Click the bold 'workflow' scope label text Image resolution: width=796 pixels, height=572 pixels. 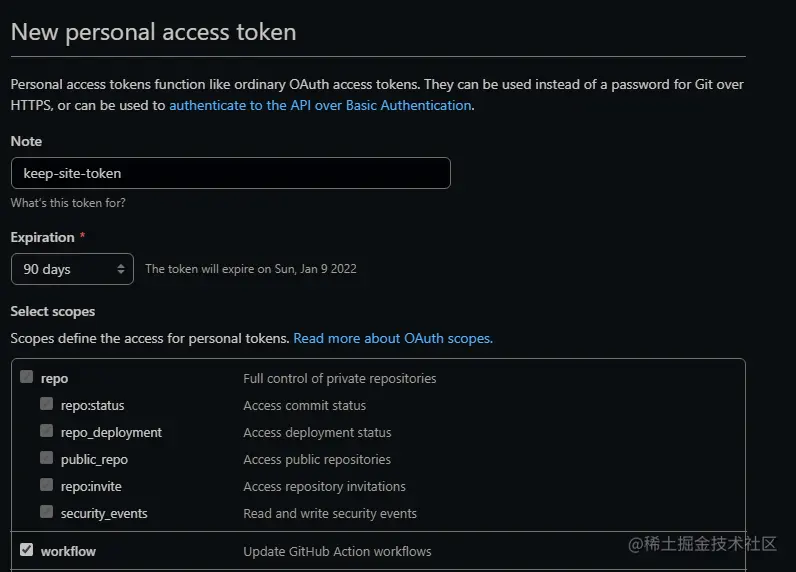(x=68, y=551)
